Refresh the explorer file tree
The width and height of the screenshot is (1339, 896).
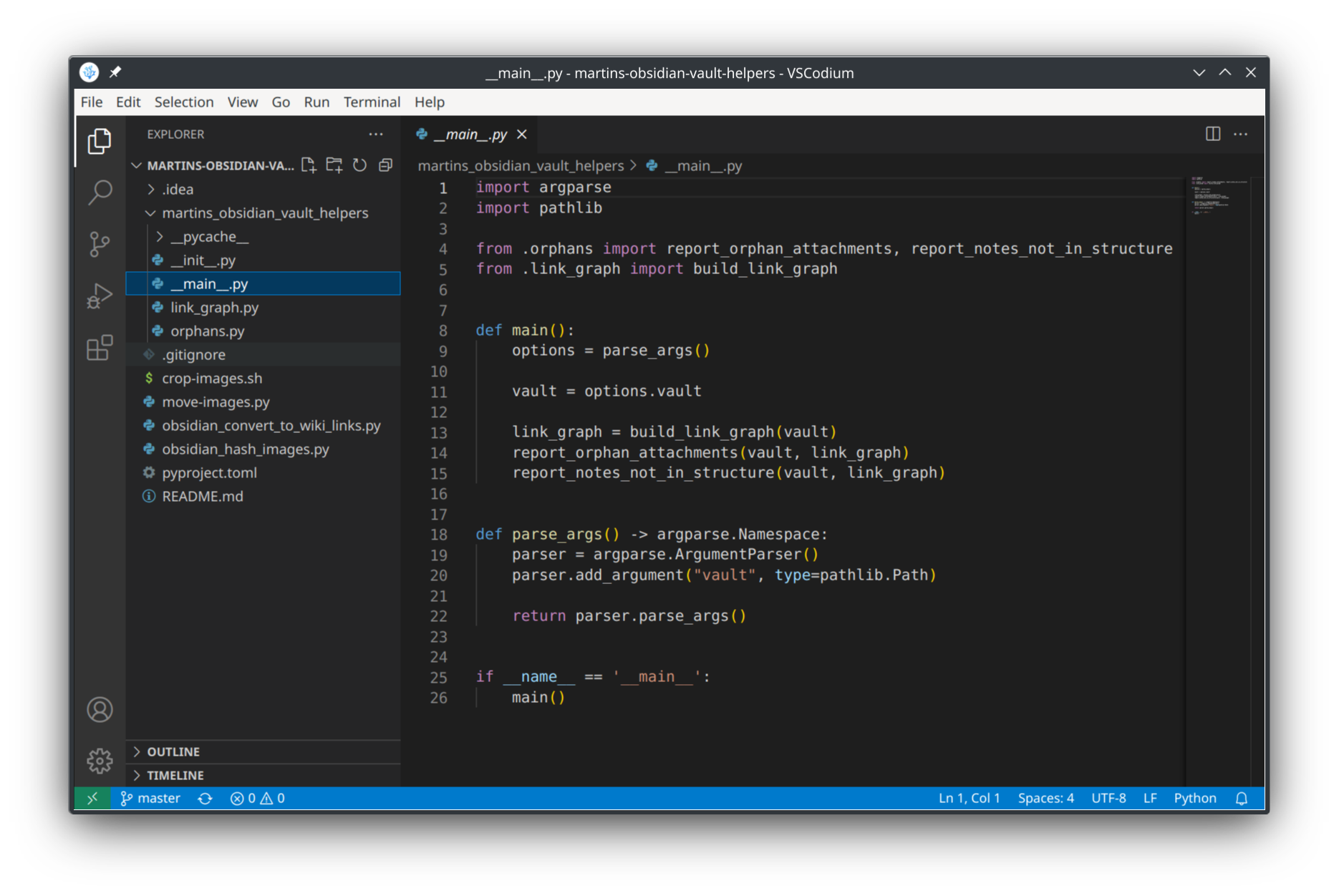click(x=359, y=165)
